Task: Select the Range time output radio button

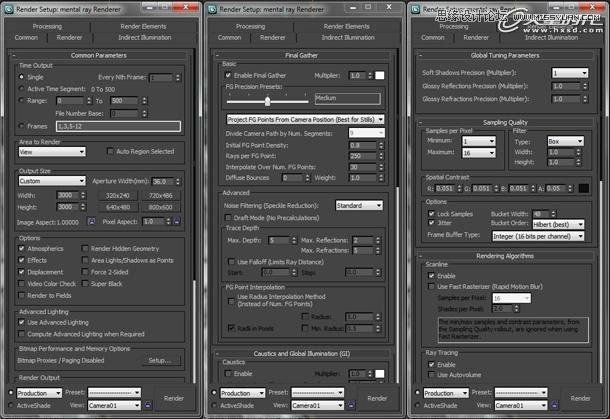Action: point(21,100)
